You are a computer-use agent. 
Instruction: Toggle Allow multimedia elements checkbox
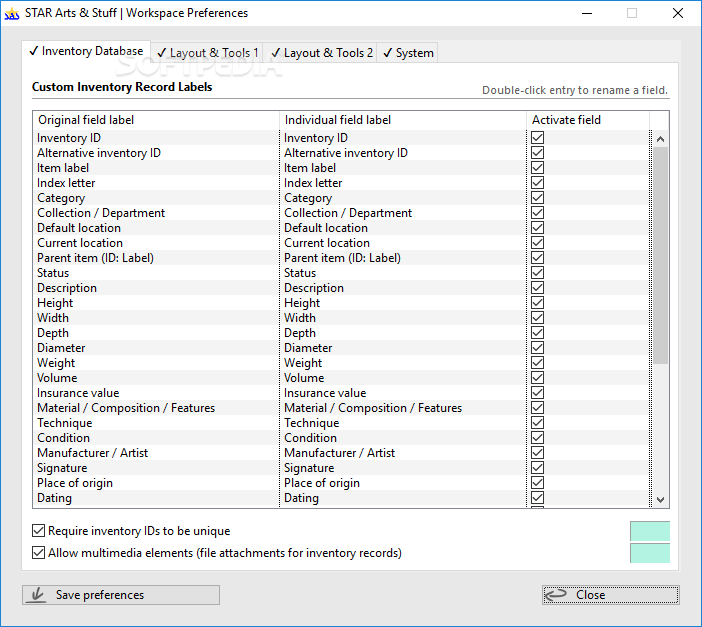pos(39,553)
